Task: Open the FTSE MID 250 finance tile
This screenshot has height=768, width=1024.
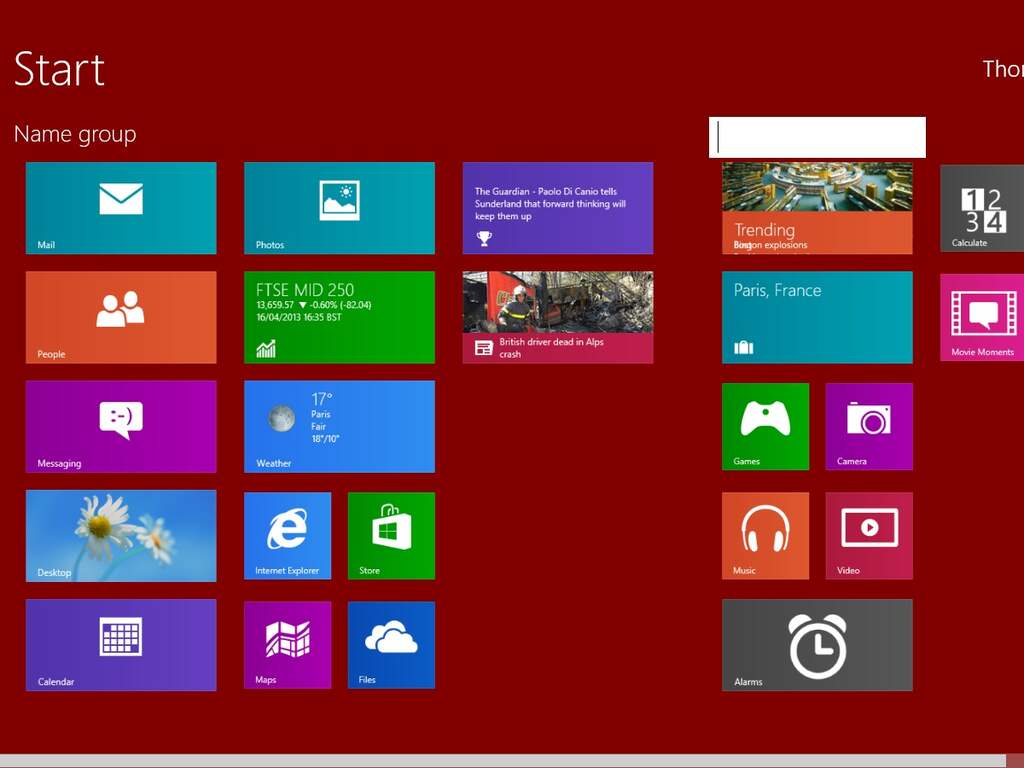Action: pos(339,317)
